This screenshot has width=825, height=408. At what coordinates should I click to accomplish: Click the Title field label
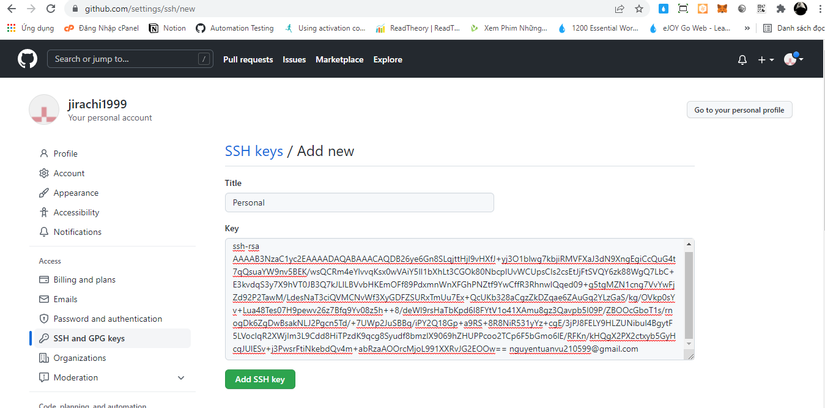pos(234,183)
